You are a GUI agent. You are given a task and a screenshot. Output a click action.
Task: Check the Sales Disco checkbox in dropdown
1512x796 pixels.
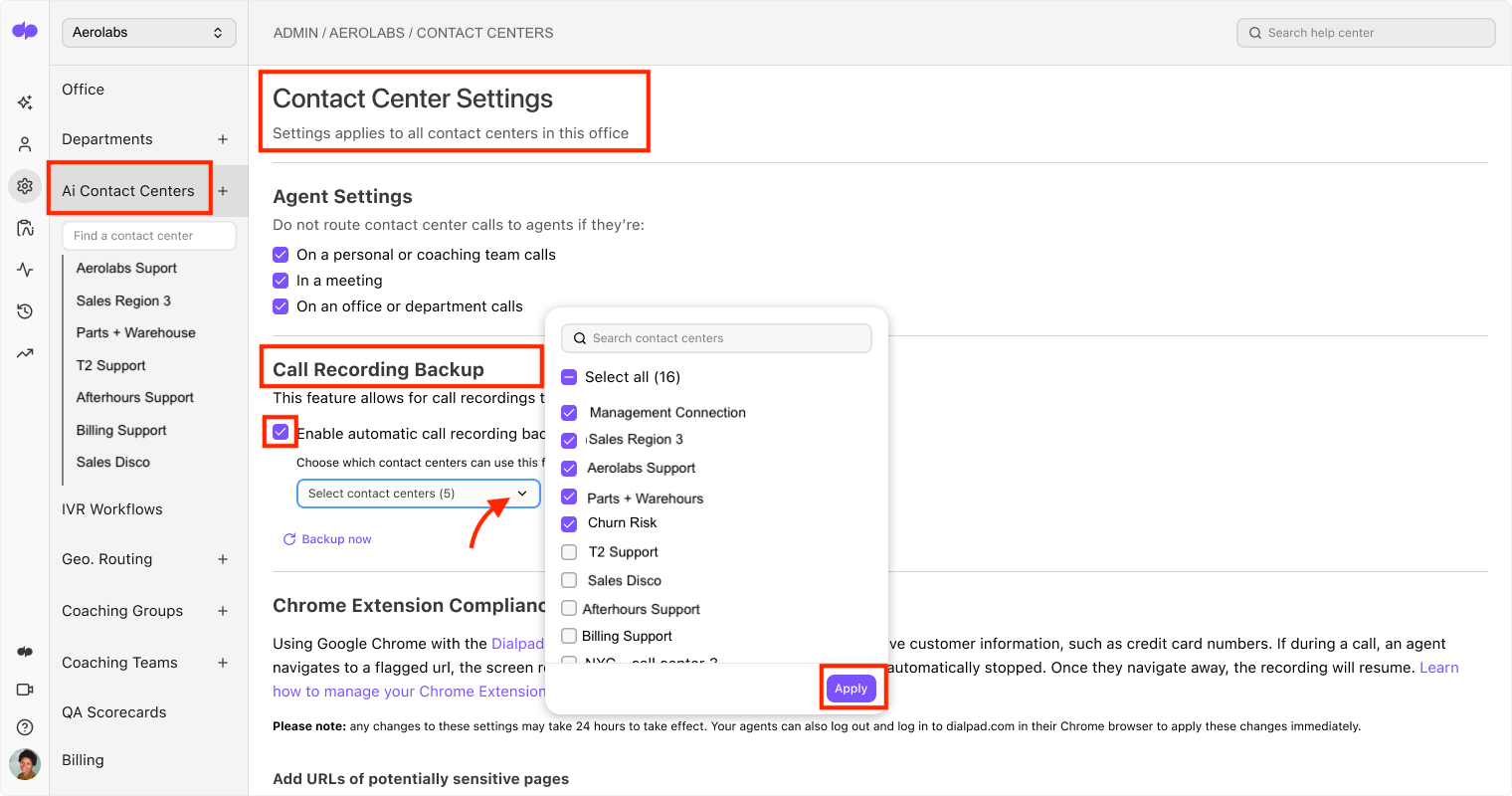click(569, 580)
